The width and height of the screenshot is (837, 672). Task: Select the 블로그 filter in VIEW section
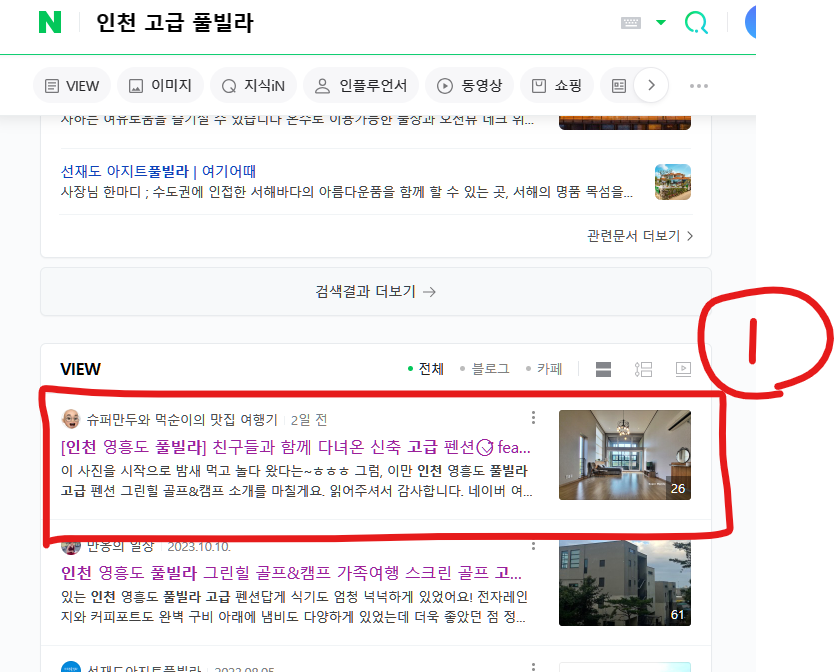pos(485,369)
